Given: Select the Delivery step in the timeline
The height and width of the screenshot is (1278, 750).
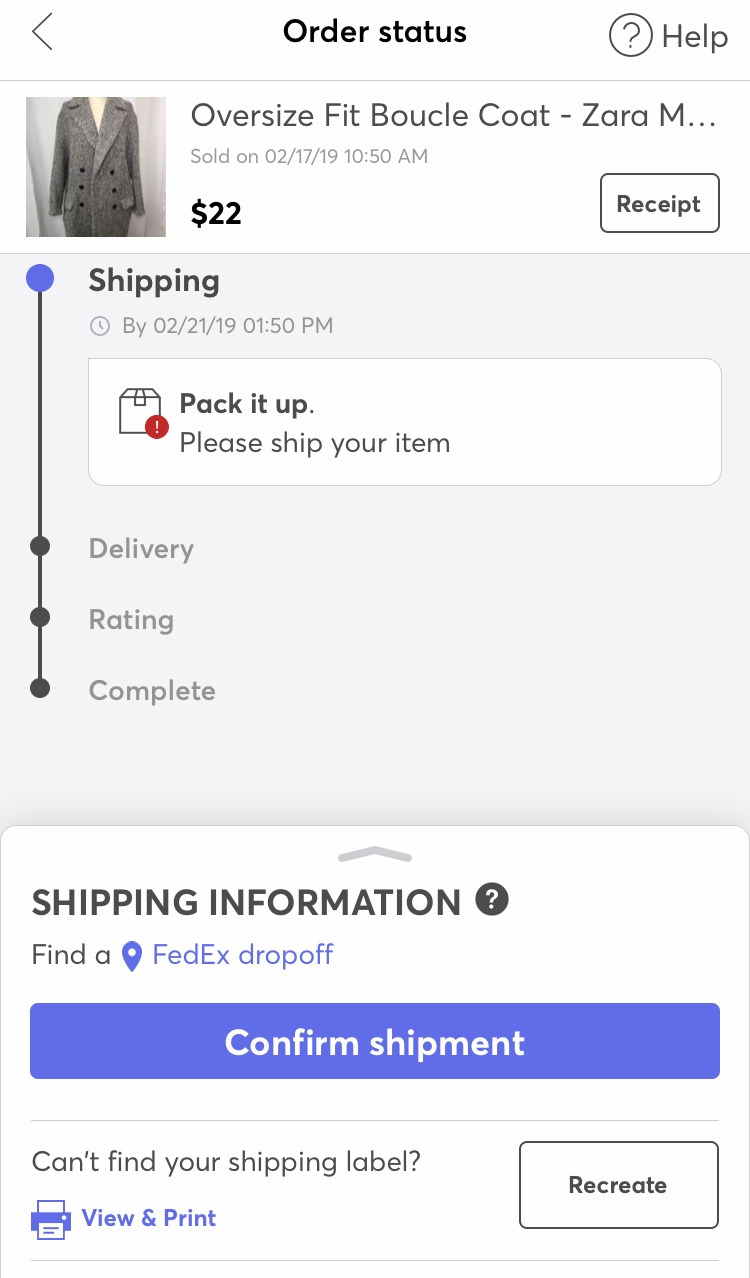Looking at the screenshot, I should 141,549.
